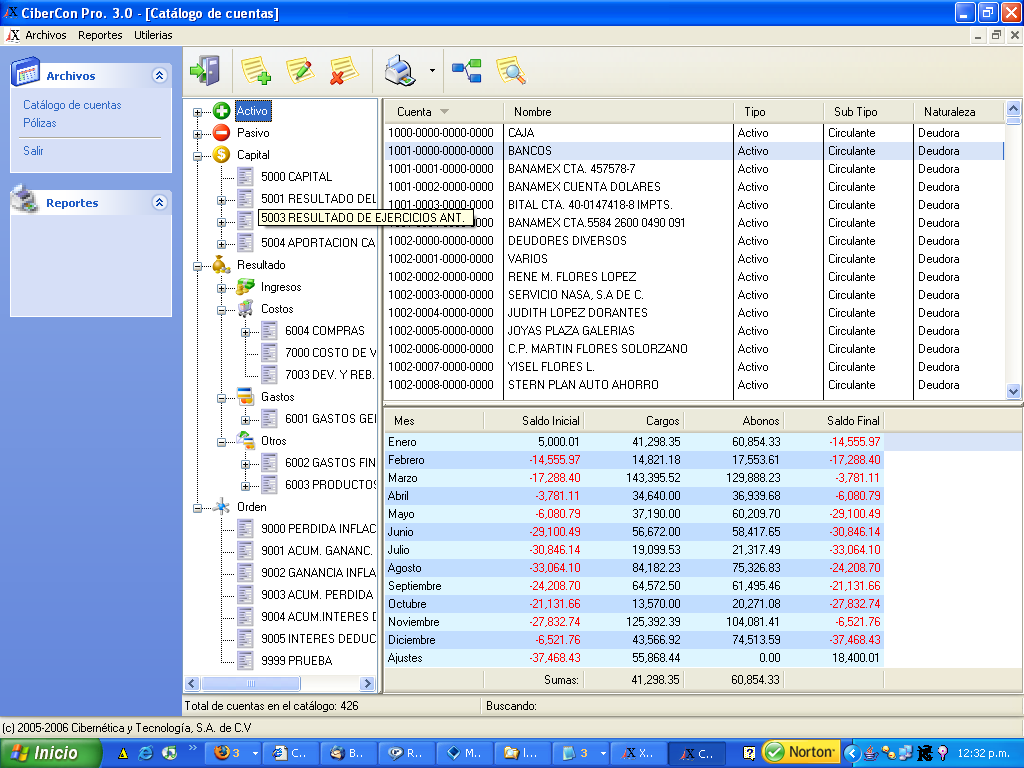Screen dimensions: 1024x768
Task: Expand the Pasivo tree node
Action: pos(197,135)
